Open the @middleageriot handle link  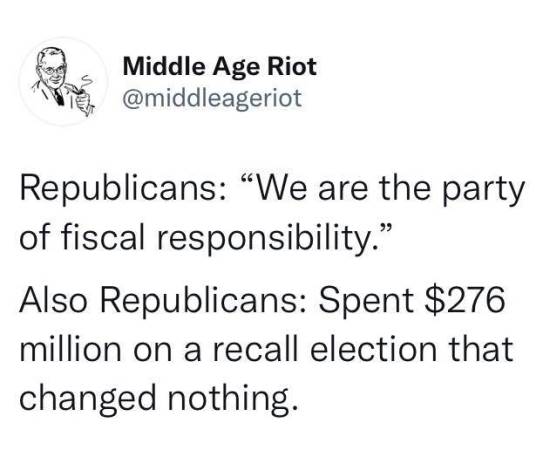[x=212, y=98]
